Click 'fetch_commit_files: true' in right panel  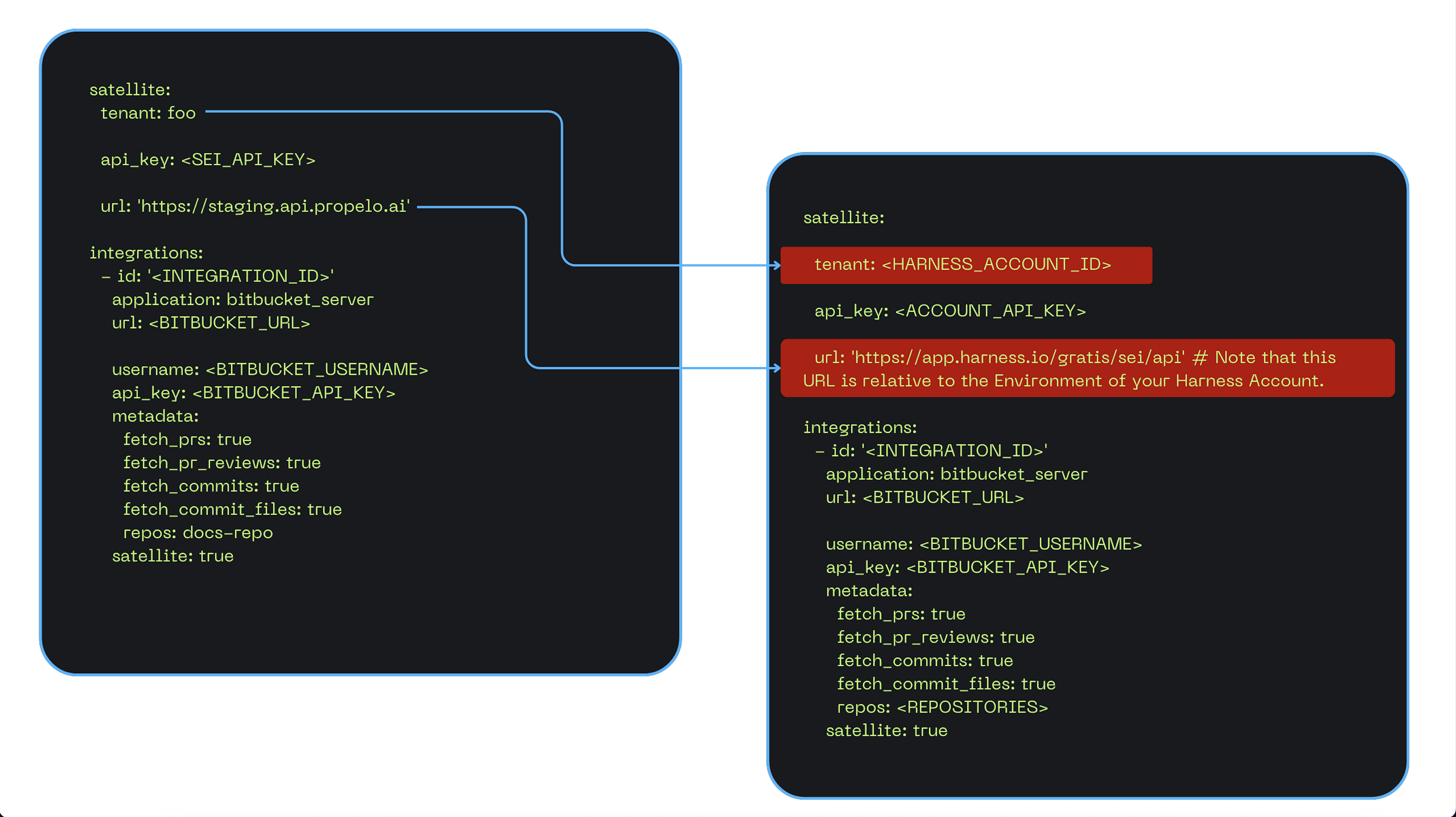click(946, 684)
